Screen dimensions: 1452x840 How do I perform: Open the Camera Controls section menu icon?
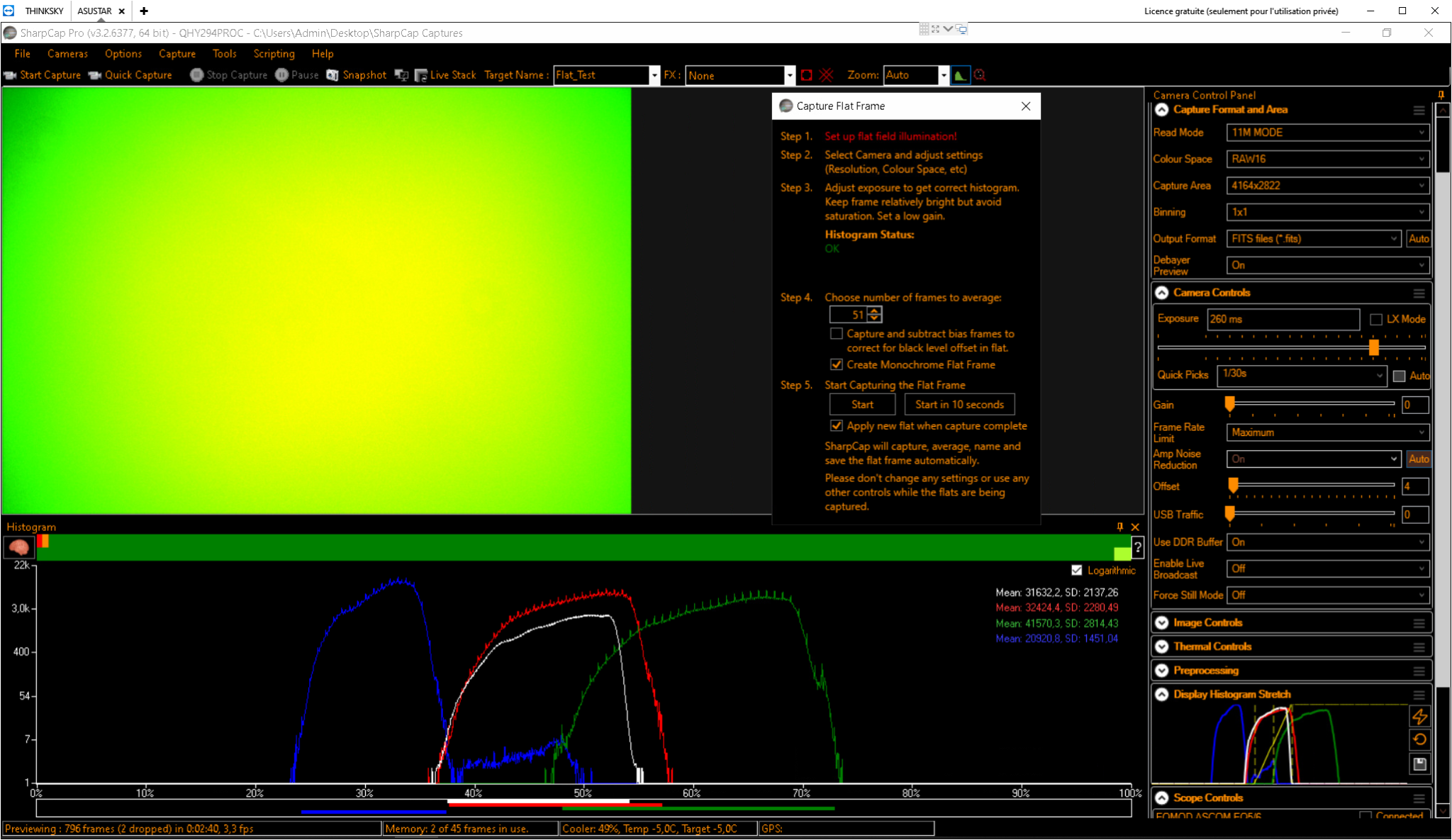[x=1419, y=293]
